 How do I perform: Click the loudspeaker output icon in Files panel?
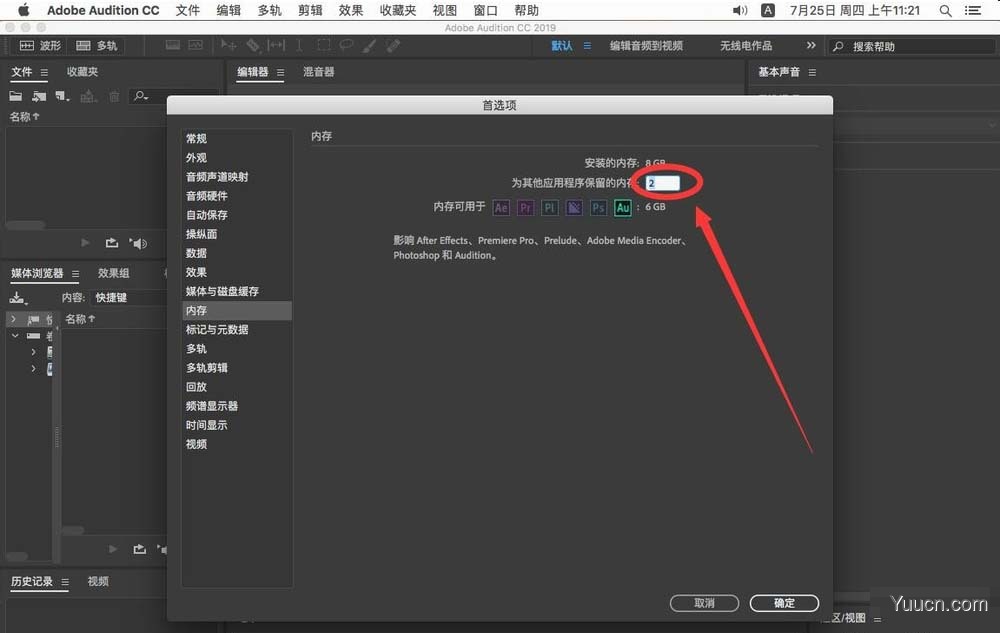pyautogui.click(x=138, y=243)
